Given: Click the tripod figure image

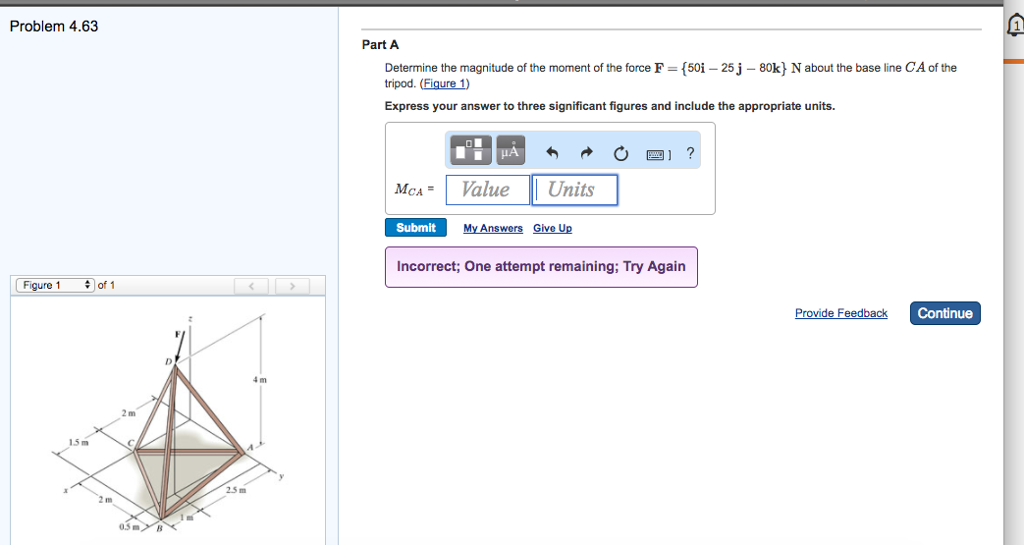Looking at the screenshot, I should 168,424.
